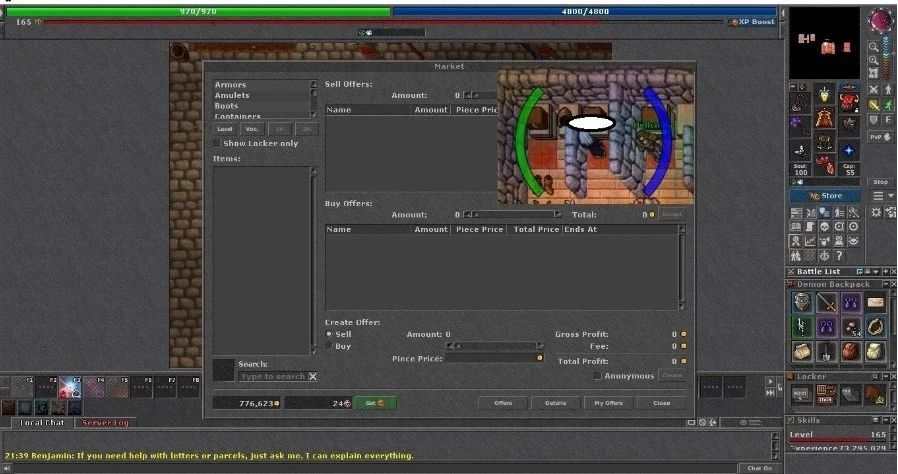Image resolution: width=898 pixels, height=474 pixels.
Task: Select the blue star ring slot
Action: point(849,151)
